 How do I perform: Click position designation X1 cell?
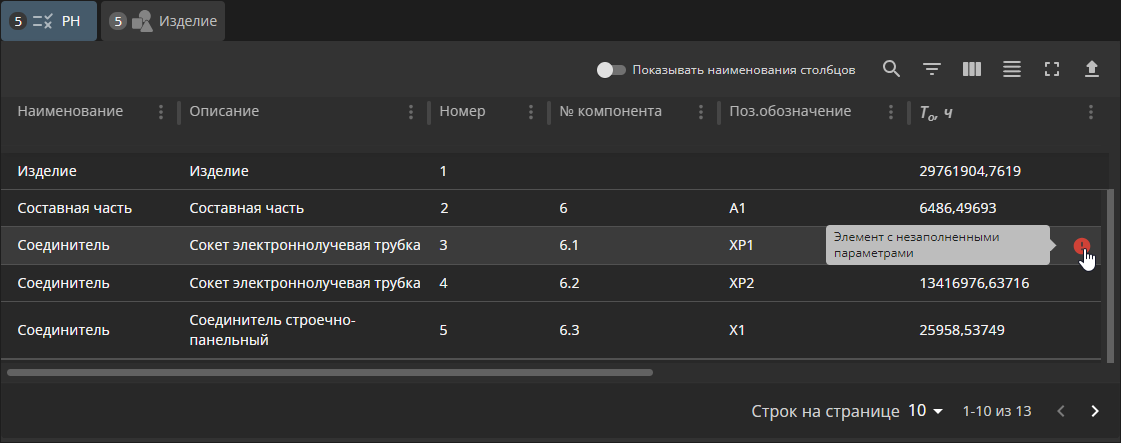tap(737, 330)
